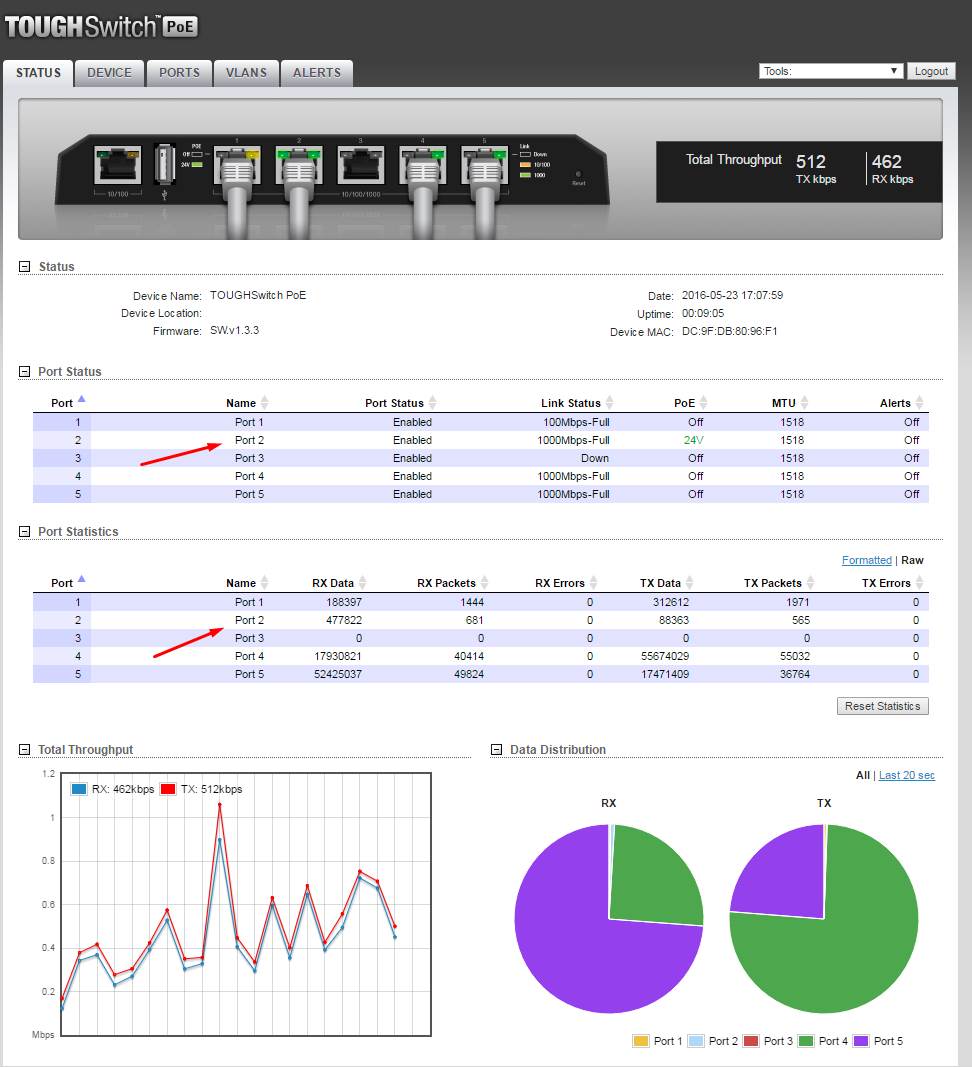Switch to the PORTS tab
972x1067 pixels.
[x=179, y=73]
